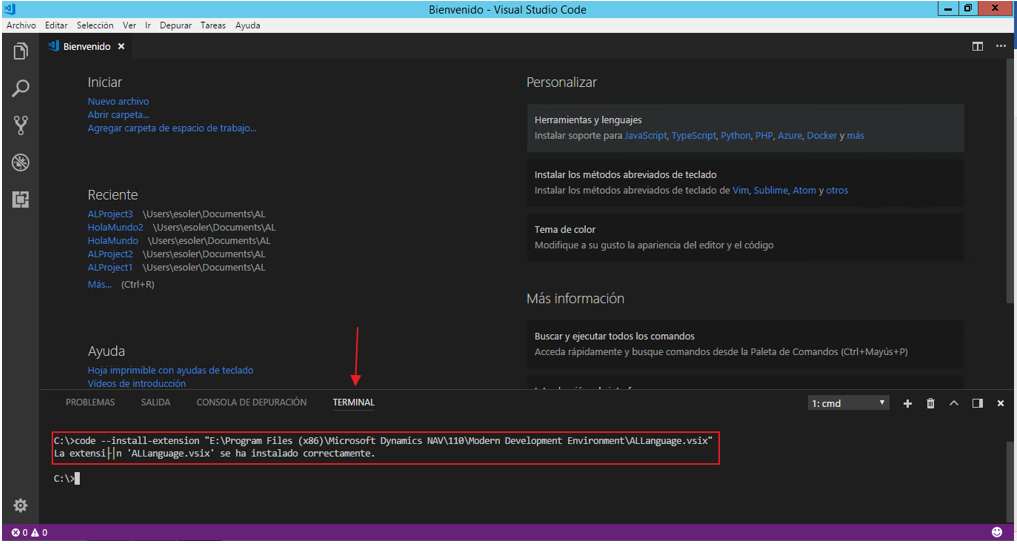Click the split editor icon
The height and width of the screenshot is (544, 1017).
[x=978, y=47]
